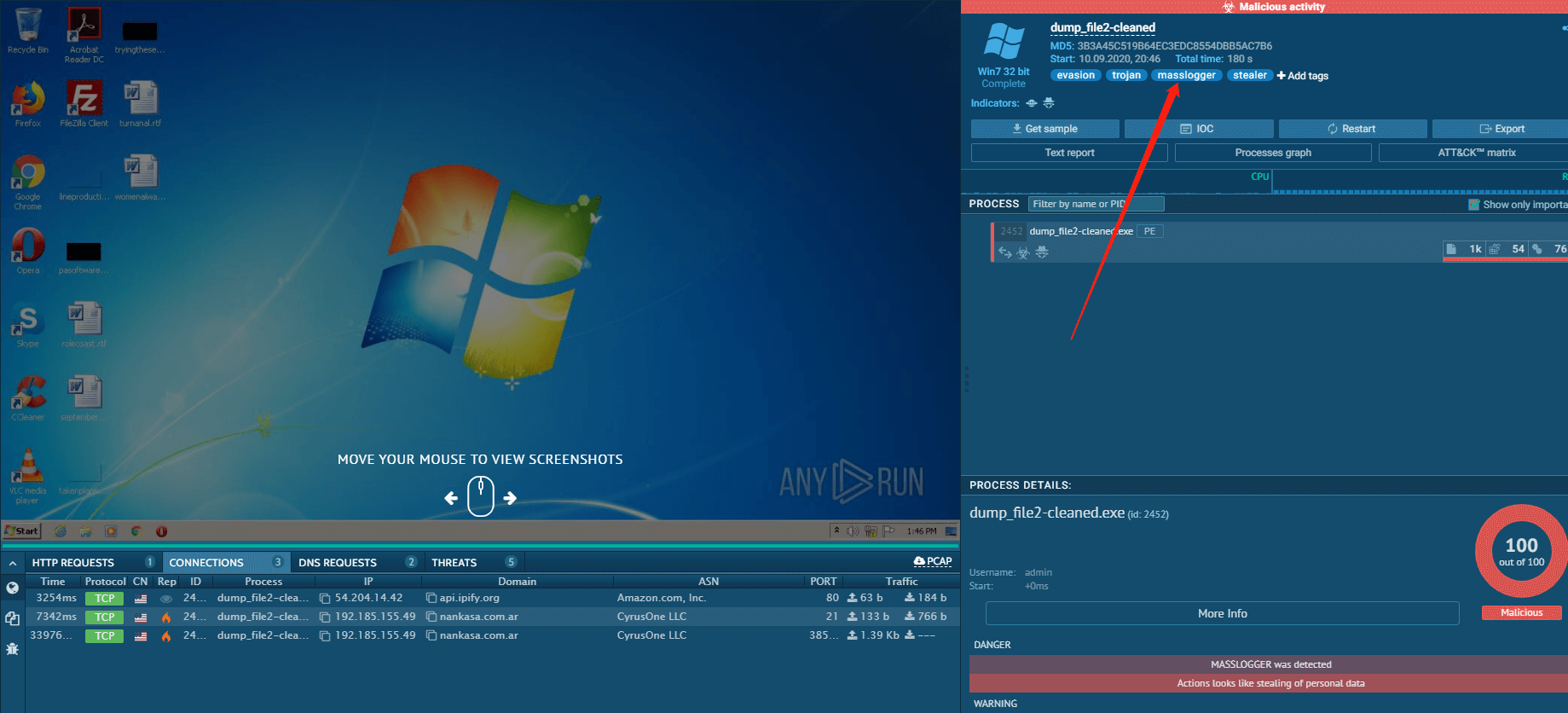Show the previous screenshot with left arrow
Image resolution: width=1568 pixels, height=713 pixels.
point(451,498)
